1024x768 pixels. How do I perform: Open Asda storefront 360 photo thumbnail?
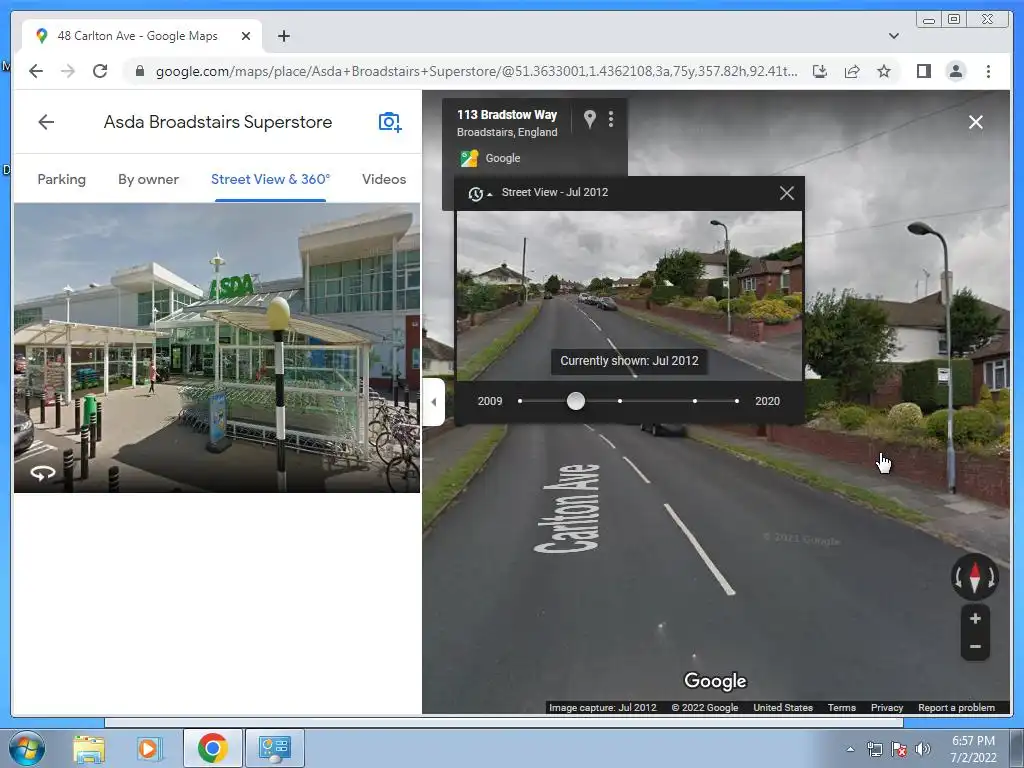tap(217, 347)
